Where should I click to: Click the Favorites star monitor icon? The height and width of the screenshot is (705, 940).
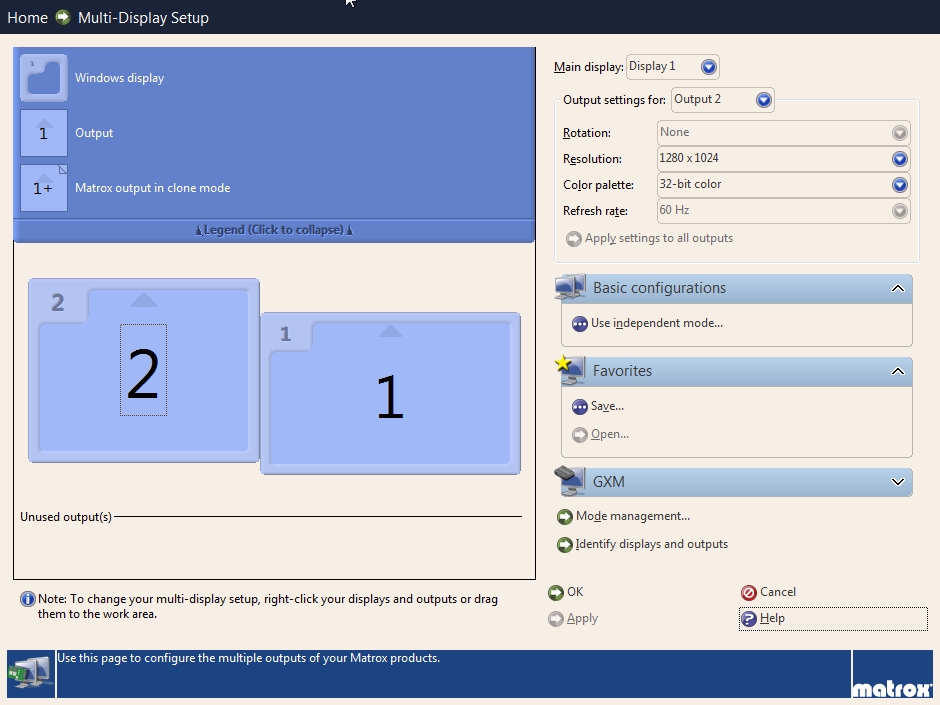570,370
